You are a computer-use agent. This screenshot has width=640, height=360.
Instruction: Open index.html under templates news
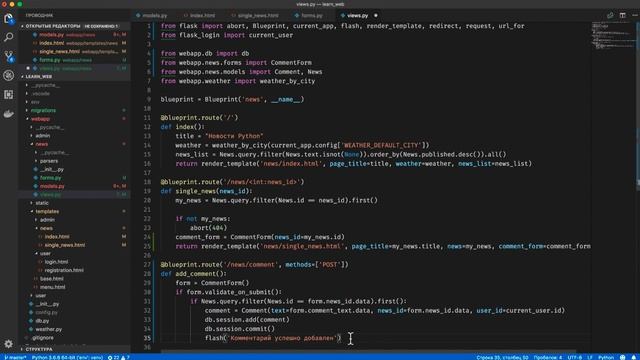tap(57, 237)
